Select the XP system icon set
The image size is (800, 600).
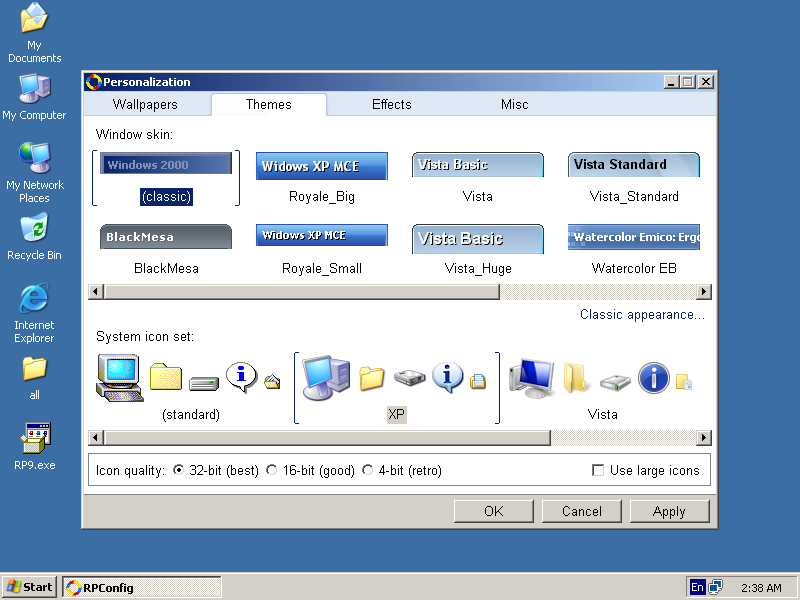[396, 388]
